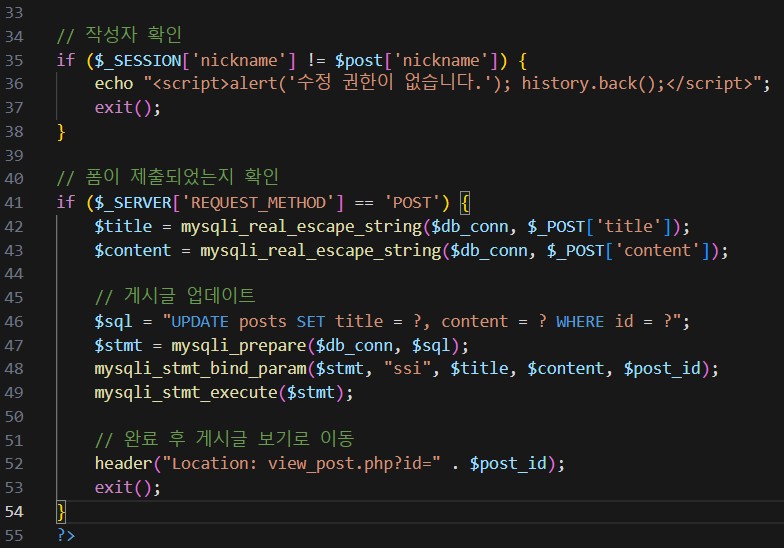Click mysqli_stmt_bind_param on line 48
This screenshot has width=784, height=548.
click(x=200, y=369)
